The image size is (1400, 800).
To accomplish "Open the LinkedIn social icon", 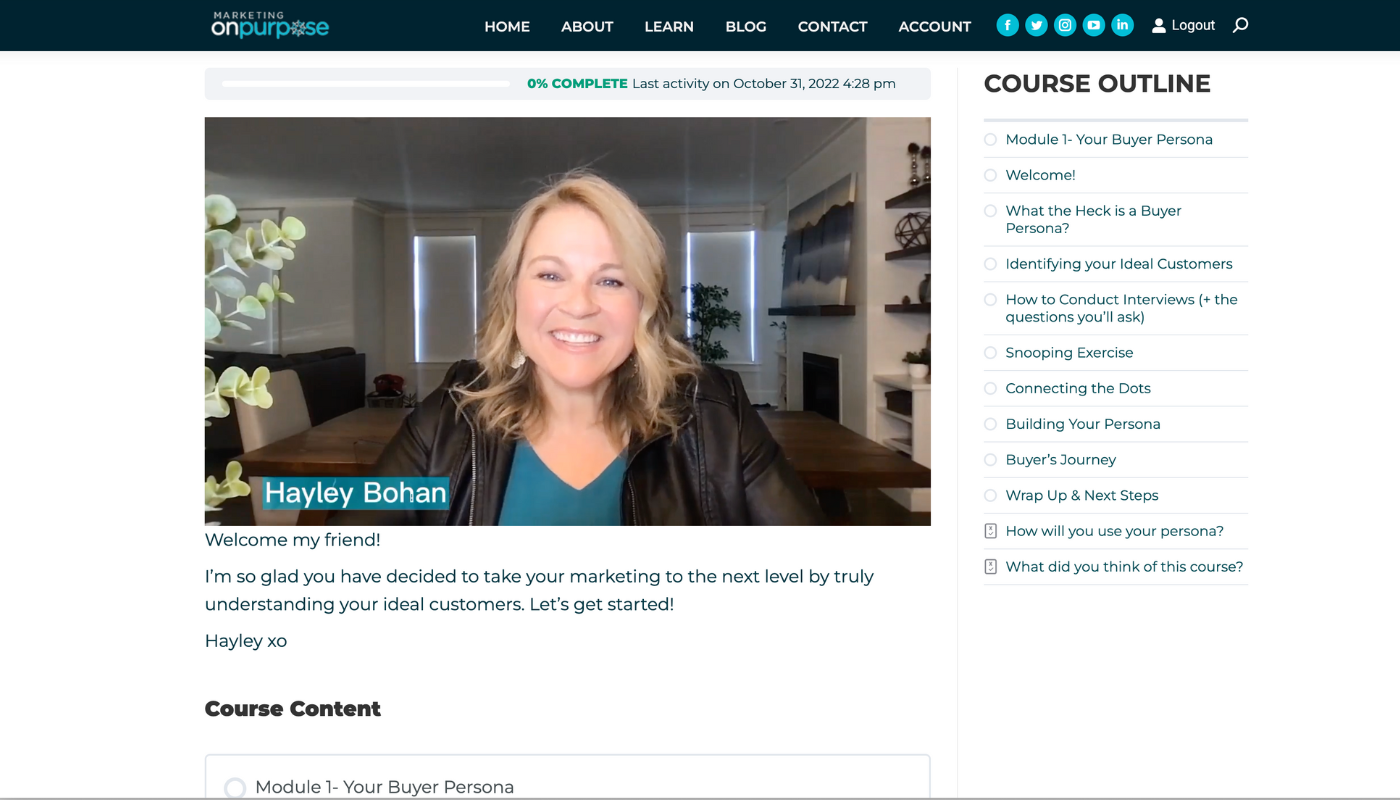I will tap(1123, 25).
